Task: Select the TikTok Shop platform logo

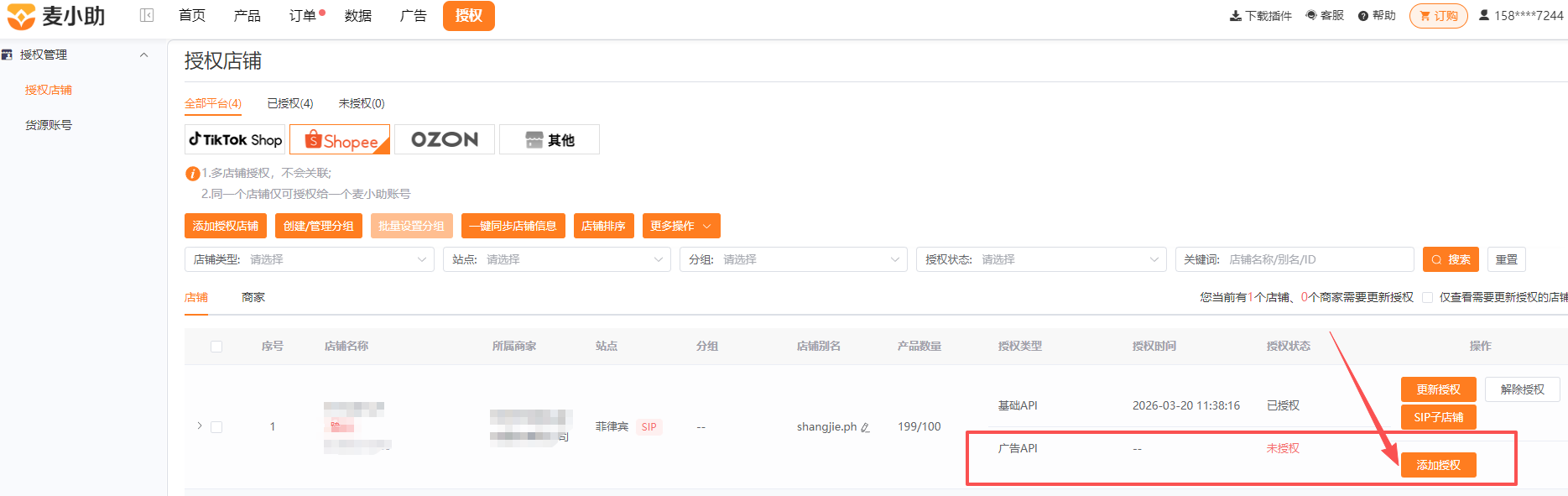Action: point(235,139)
